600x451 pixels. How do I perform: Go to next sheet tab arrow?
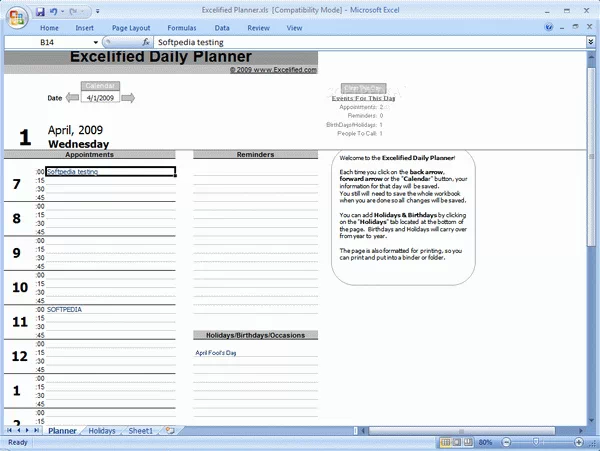27,430
